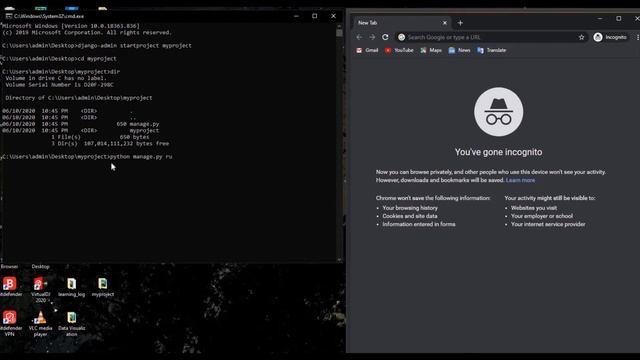Click the command prompt scrollbar up arrow

340,25
